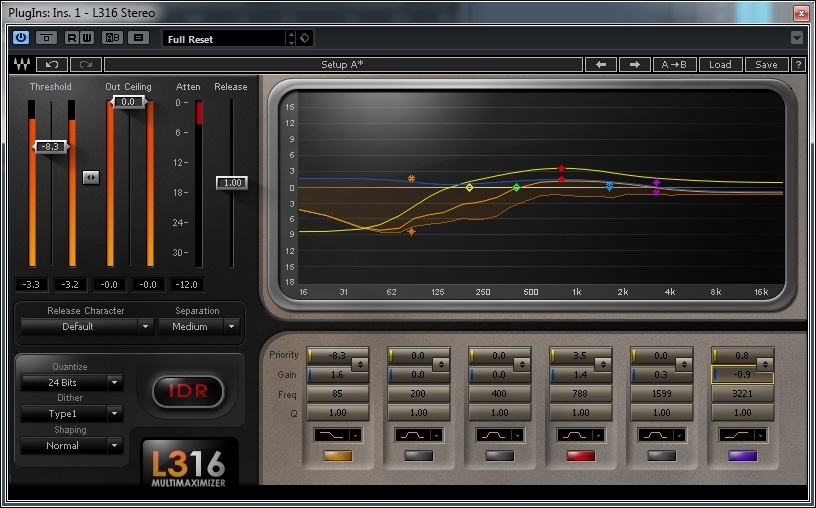Select blue band marker on graph
The image size is (816, 508).
click(x=609, y=186)
